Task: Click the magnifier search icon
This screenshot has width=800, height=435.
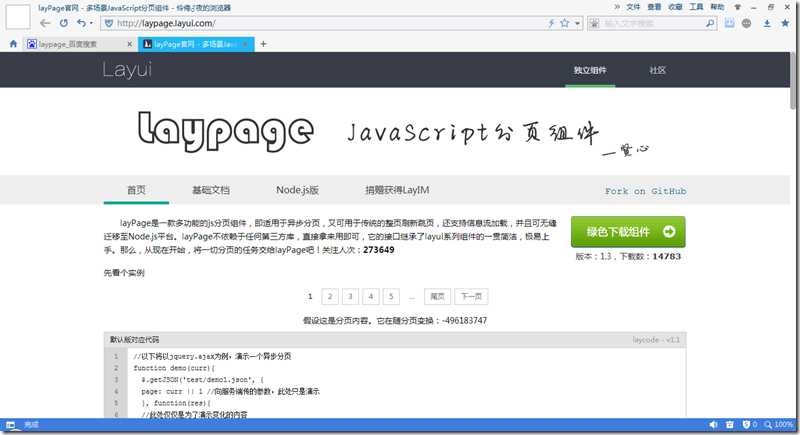Action: [710, 23]
